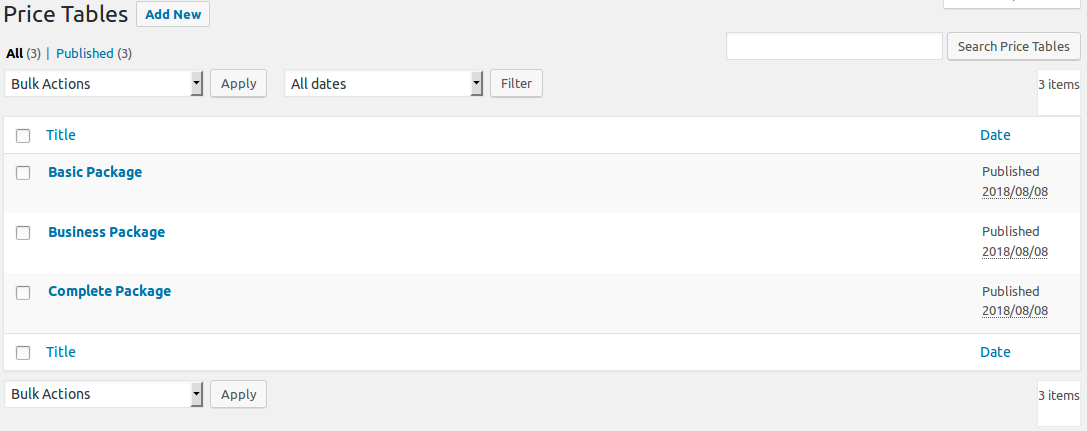Open the Business Package entry
This screenshot has width=1087, height=431.
click(107, 232)
